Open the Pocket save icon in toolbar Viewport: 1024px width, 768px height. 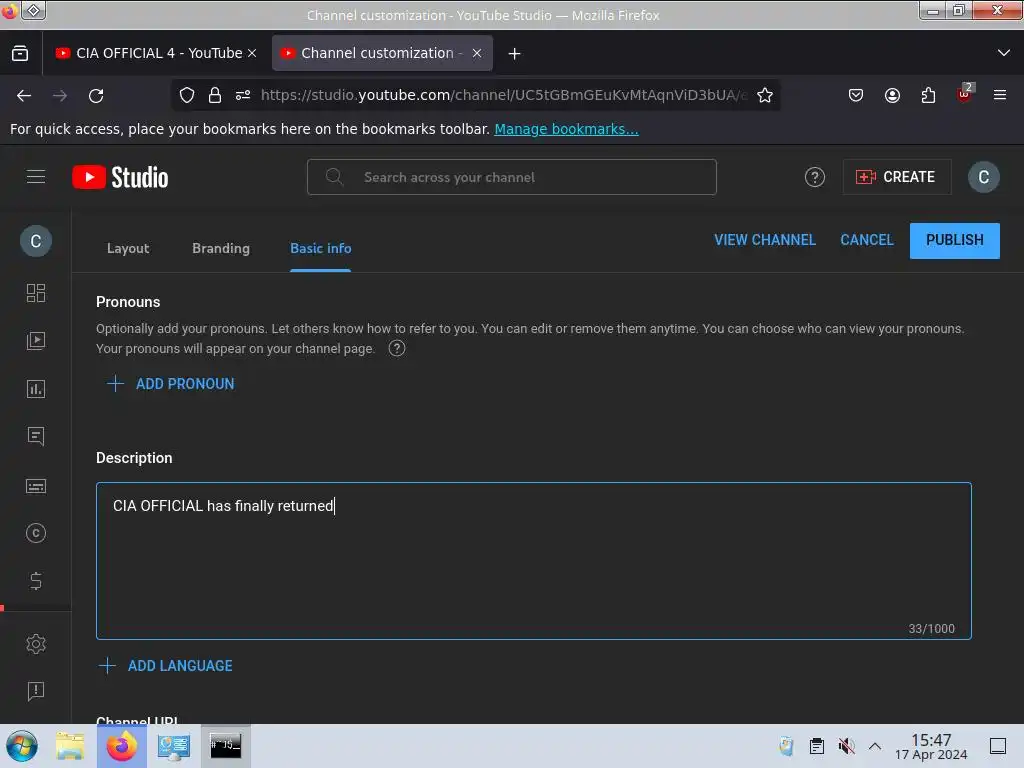click(x=856, y=95)
